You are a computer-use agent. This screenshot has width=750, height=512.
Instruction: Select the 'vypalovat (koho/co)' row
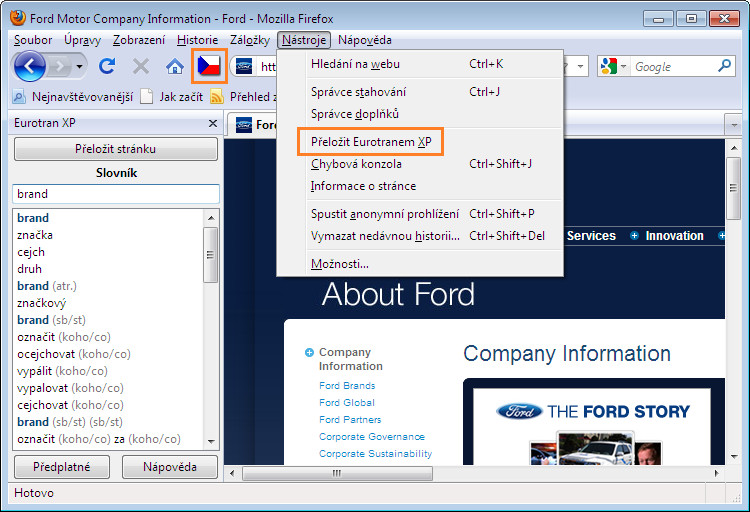tap(109, 388)
